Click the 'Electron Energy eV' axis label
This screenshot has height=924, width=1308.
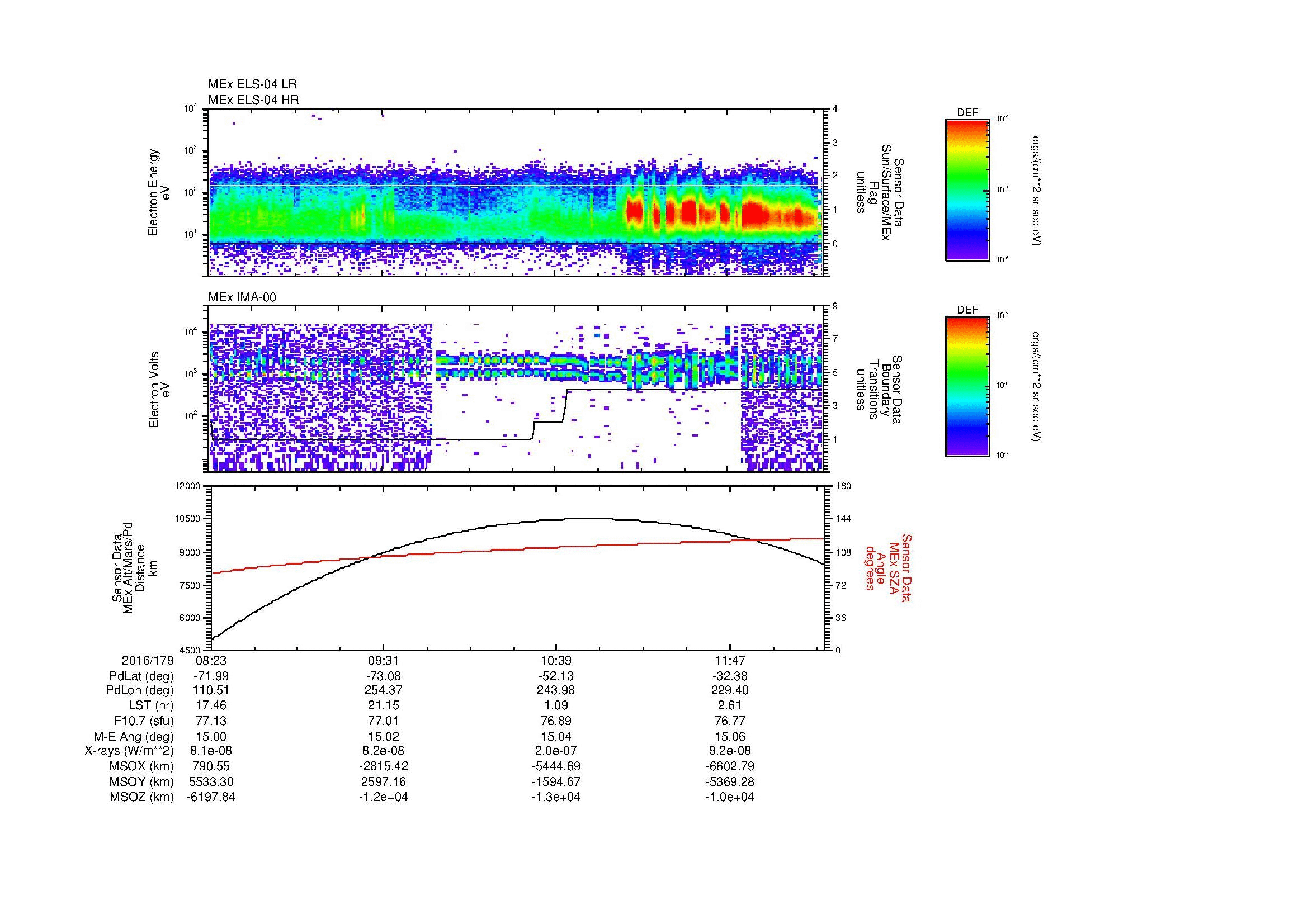(x=159, y=192)
